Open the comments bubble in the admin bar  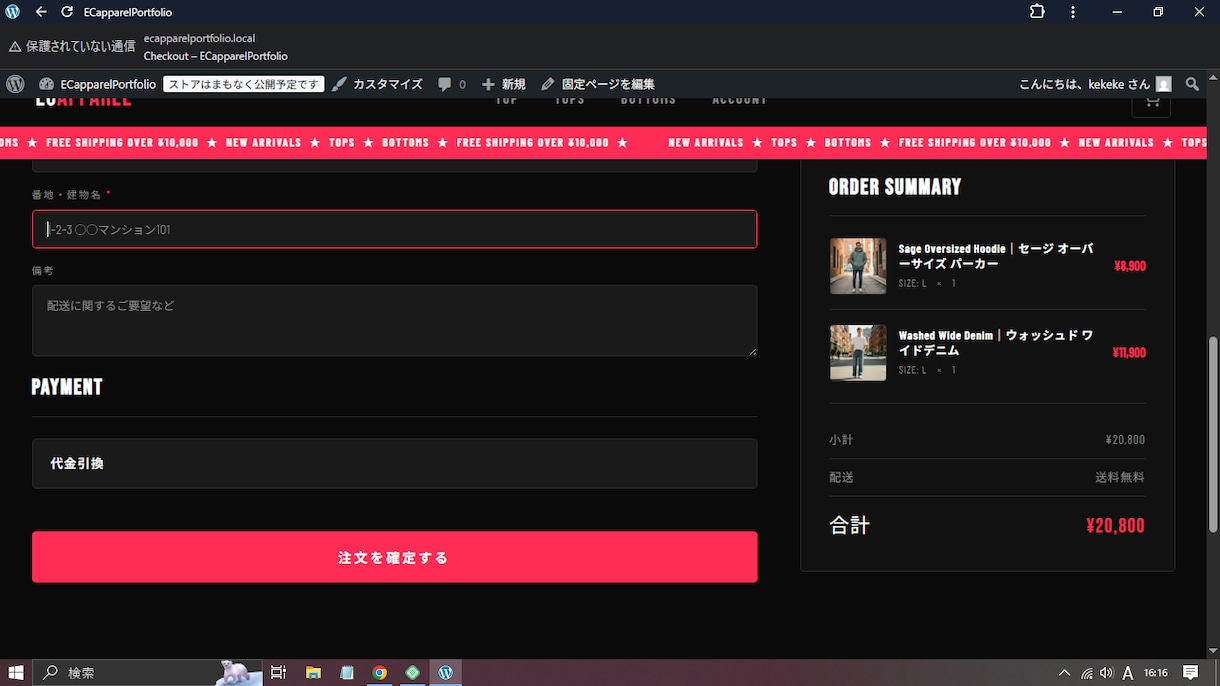(452, 84)
